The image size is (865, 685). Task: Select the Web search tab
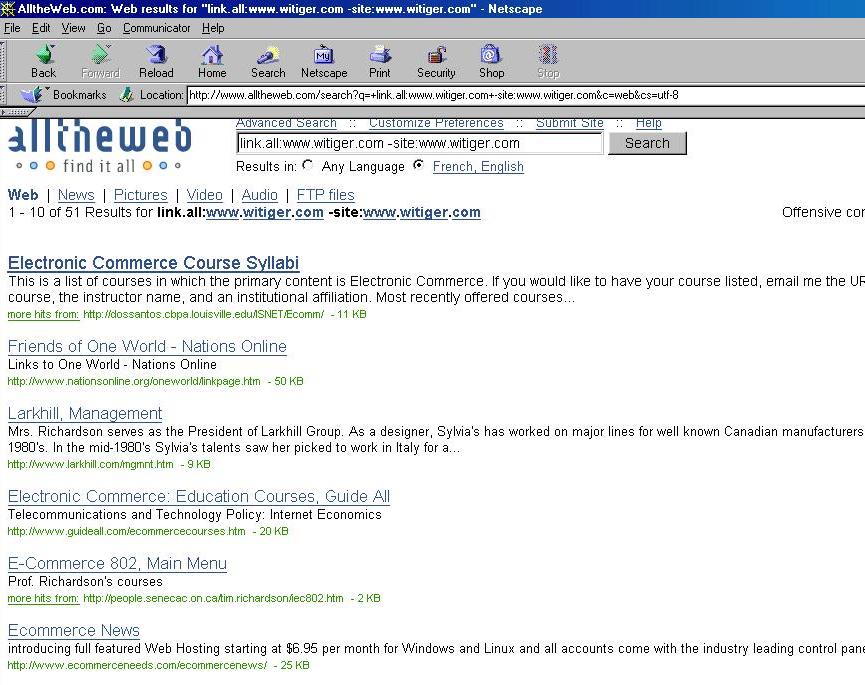(x=23, y=195)
